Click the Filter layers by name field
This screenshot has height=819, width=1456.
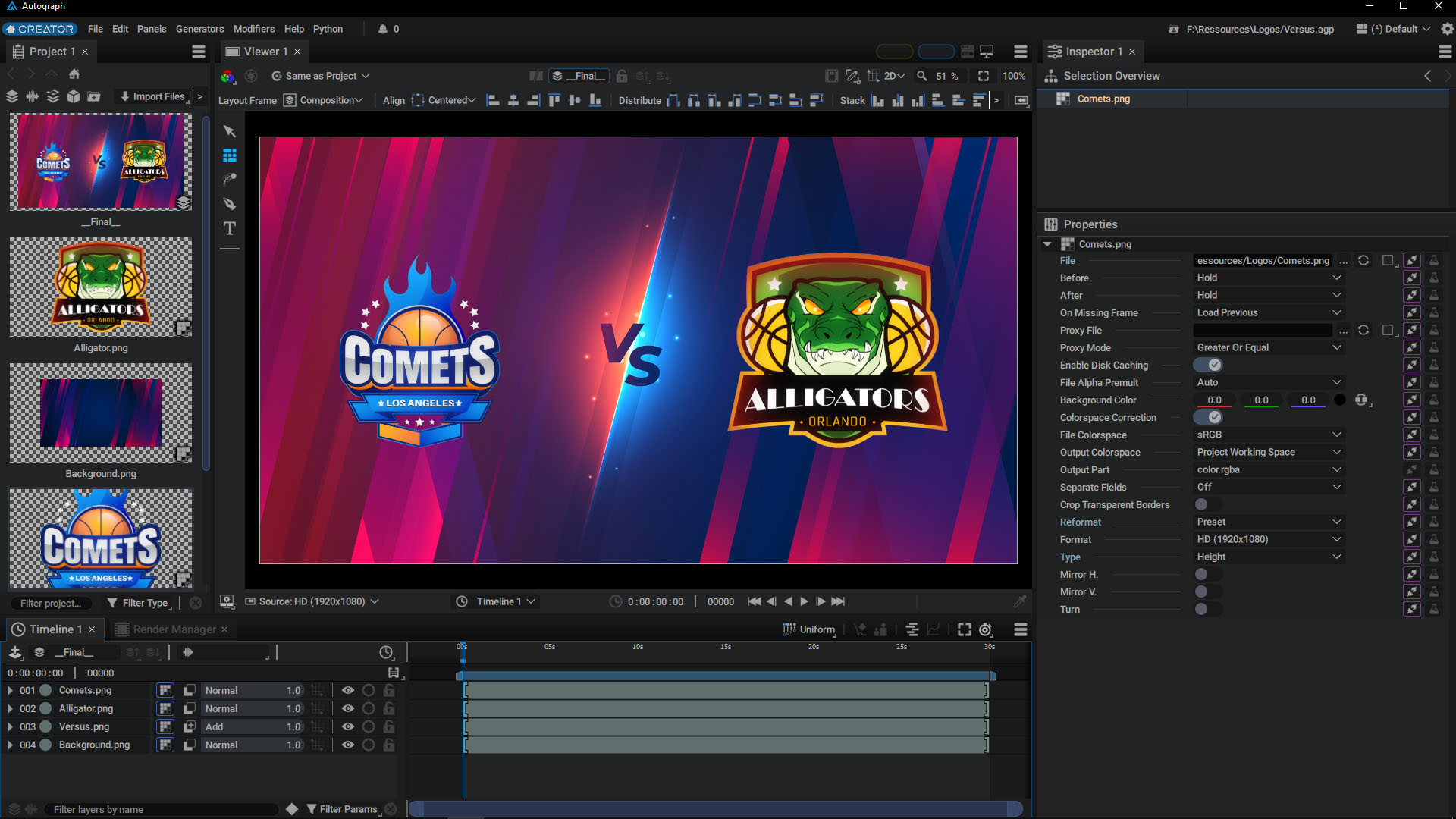(x=162, y=809)
